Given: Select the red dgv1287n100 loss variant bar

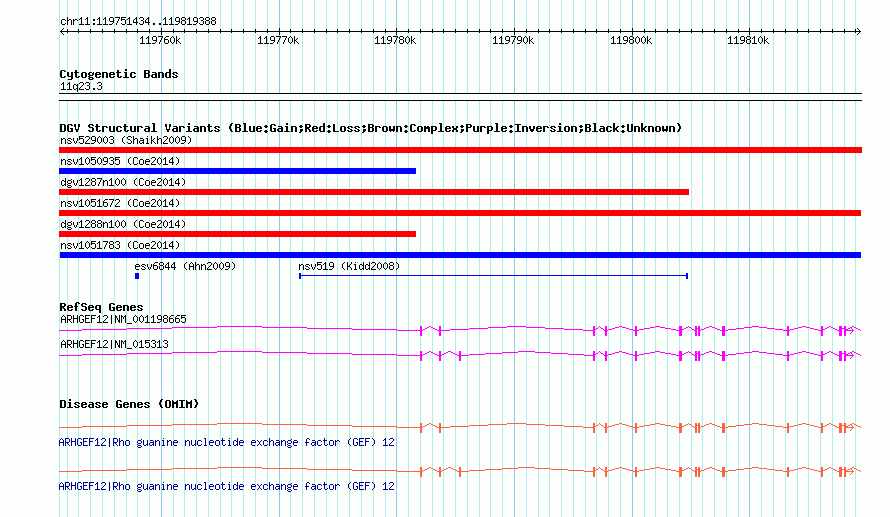Looking at the screenshot, I should 374,192.
